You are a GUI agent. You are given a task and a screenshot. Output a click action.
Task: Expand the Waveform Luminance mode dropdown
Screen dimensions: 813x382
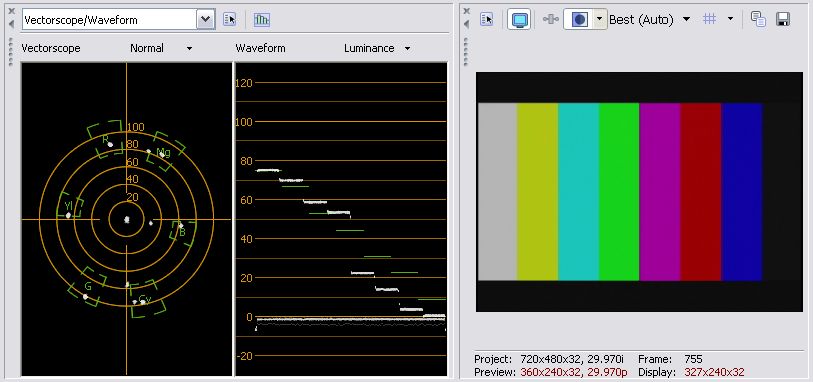click(x=408, y=49)
